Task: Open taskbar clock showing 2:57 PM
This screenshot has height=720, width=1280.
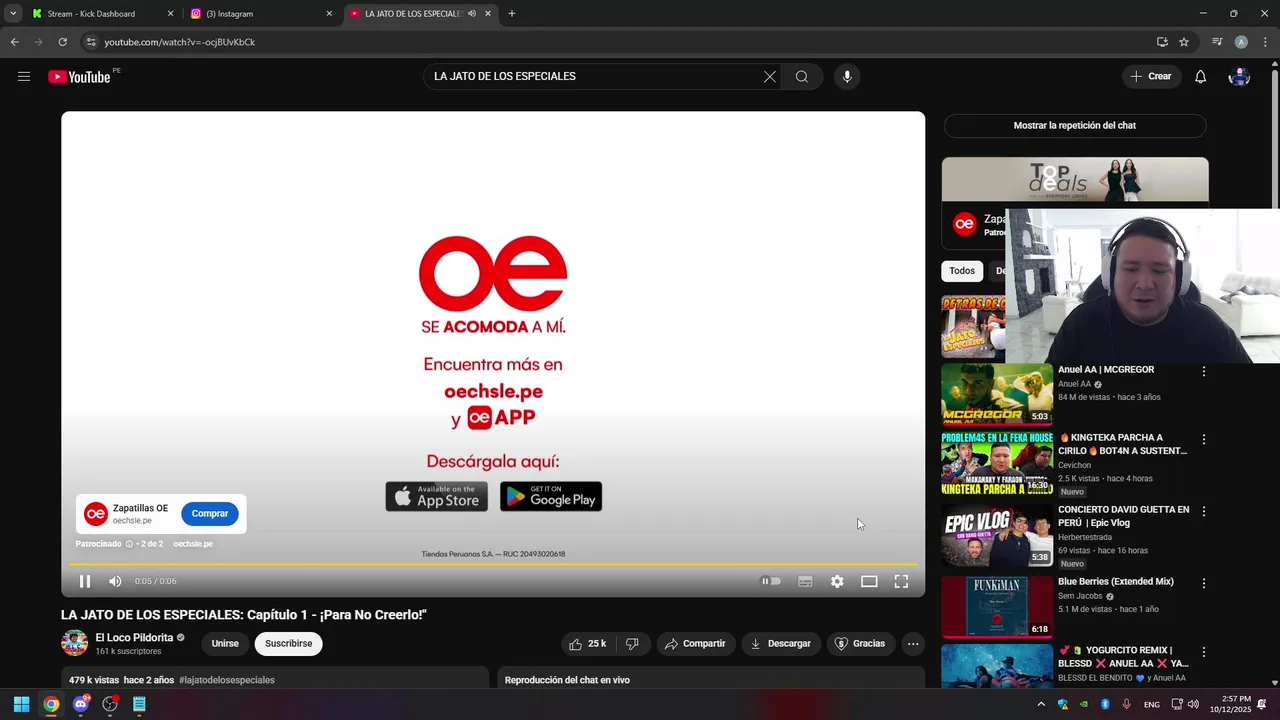Action: coord(1228,704)
